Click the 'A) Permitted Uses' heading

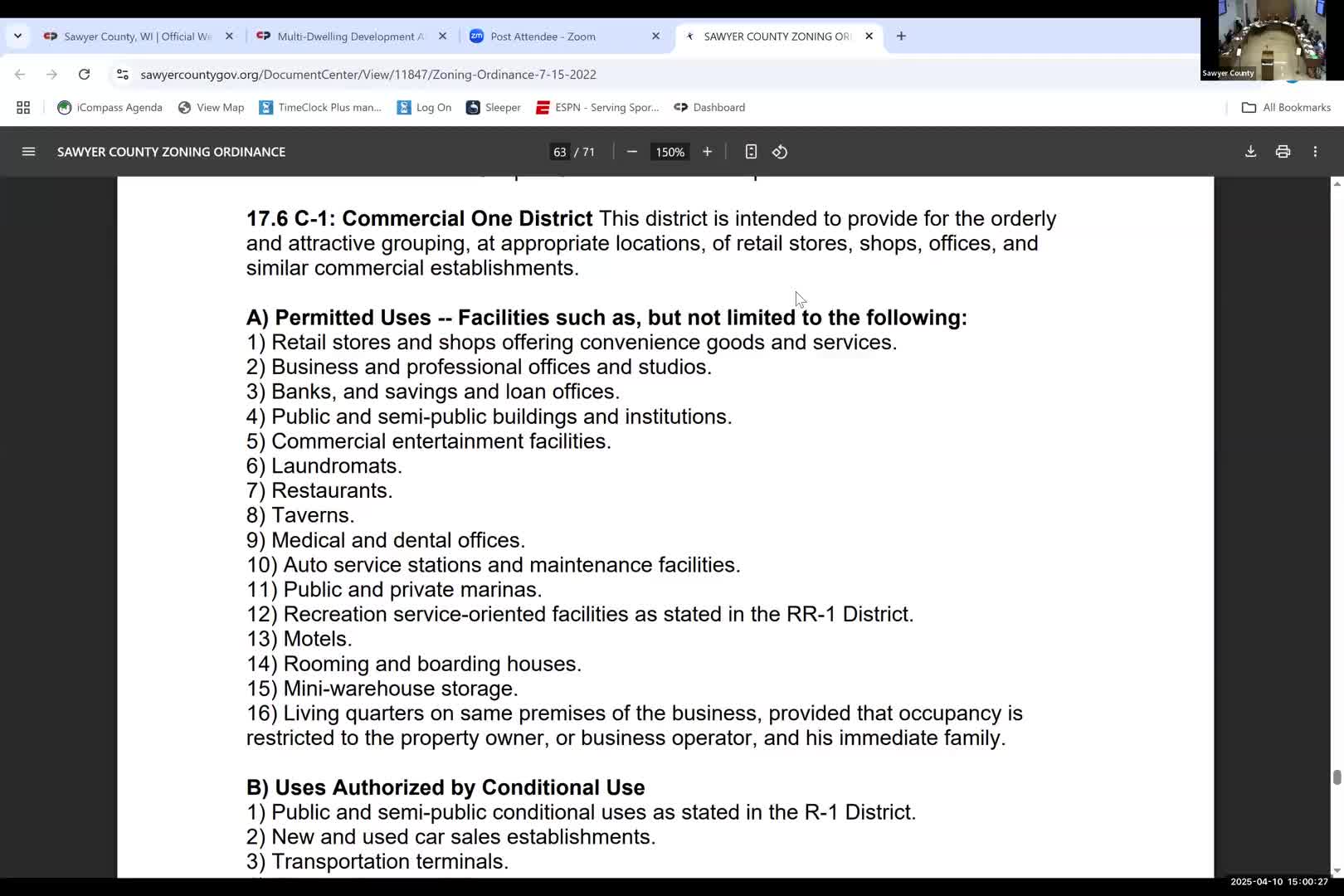pyautogui.click(x=606, y=318)
